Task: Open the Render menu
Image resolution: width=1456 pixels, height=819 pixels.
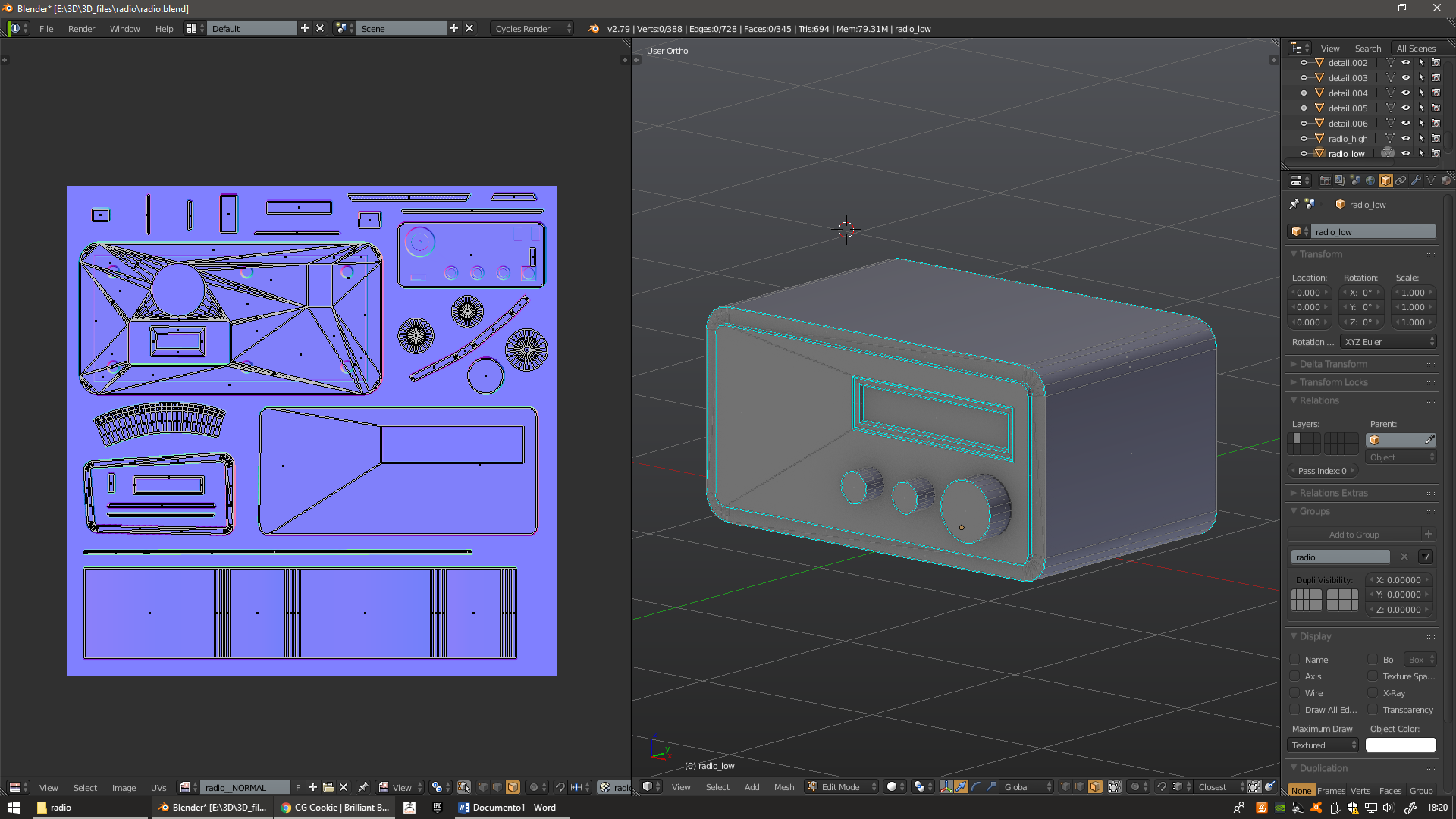Action: (81, 28)
